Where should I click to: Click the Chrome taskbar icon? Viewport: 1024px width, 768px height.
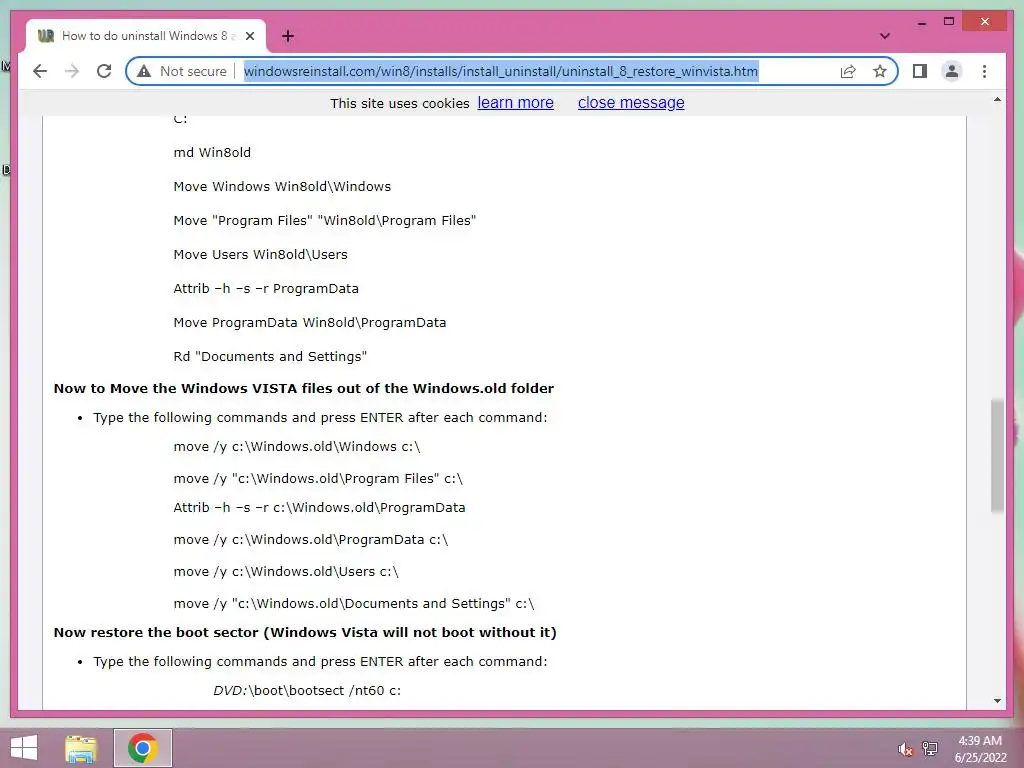(x=143, y=748)
